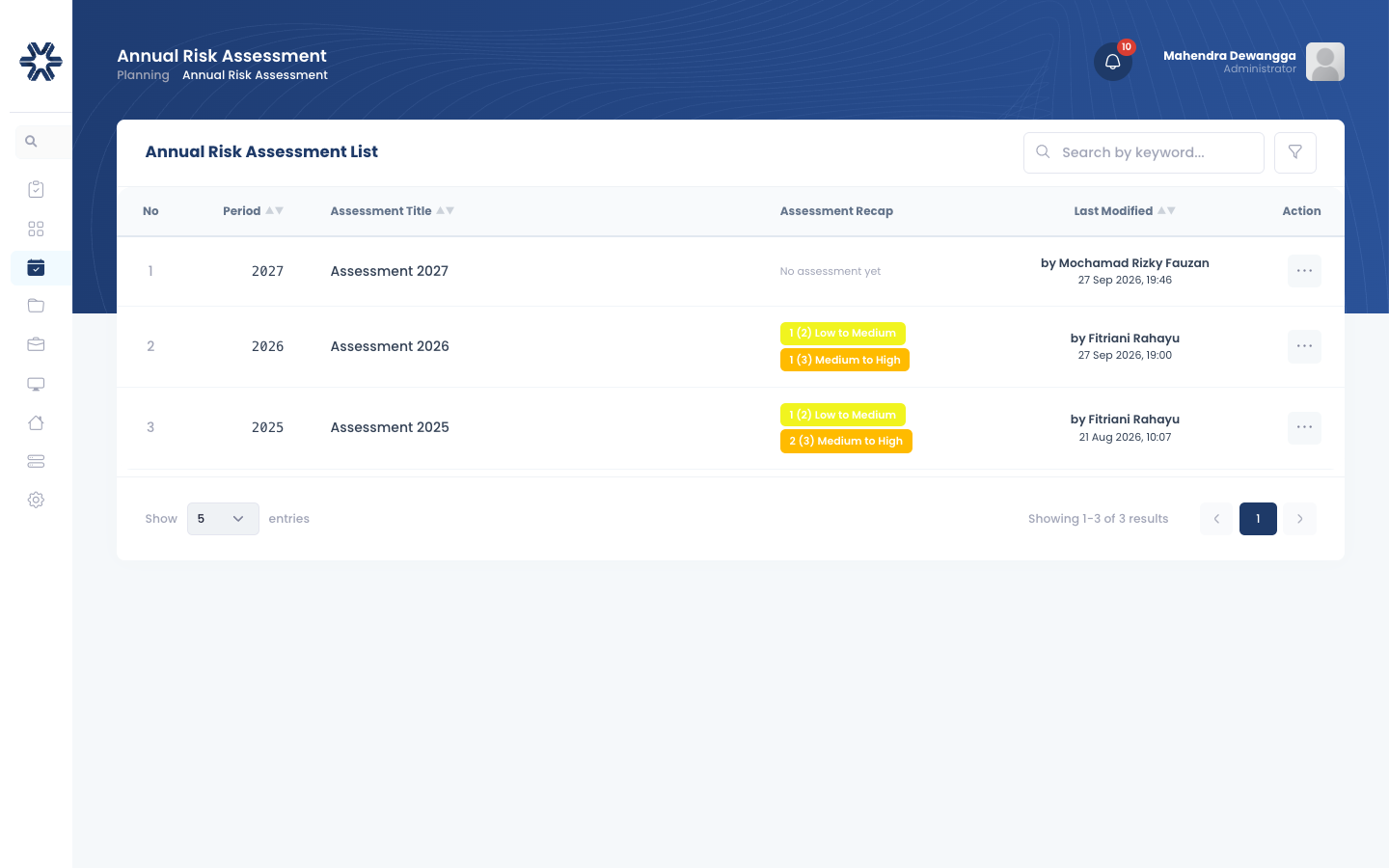
Task: Open action menu for Assessment 2027
Action: pos(1304,271)
